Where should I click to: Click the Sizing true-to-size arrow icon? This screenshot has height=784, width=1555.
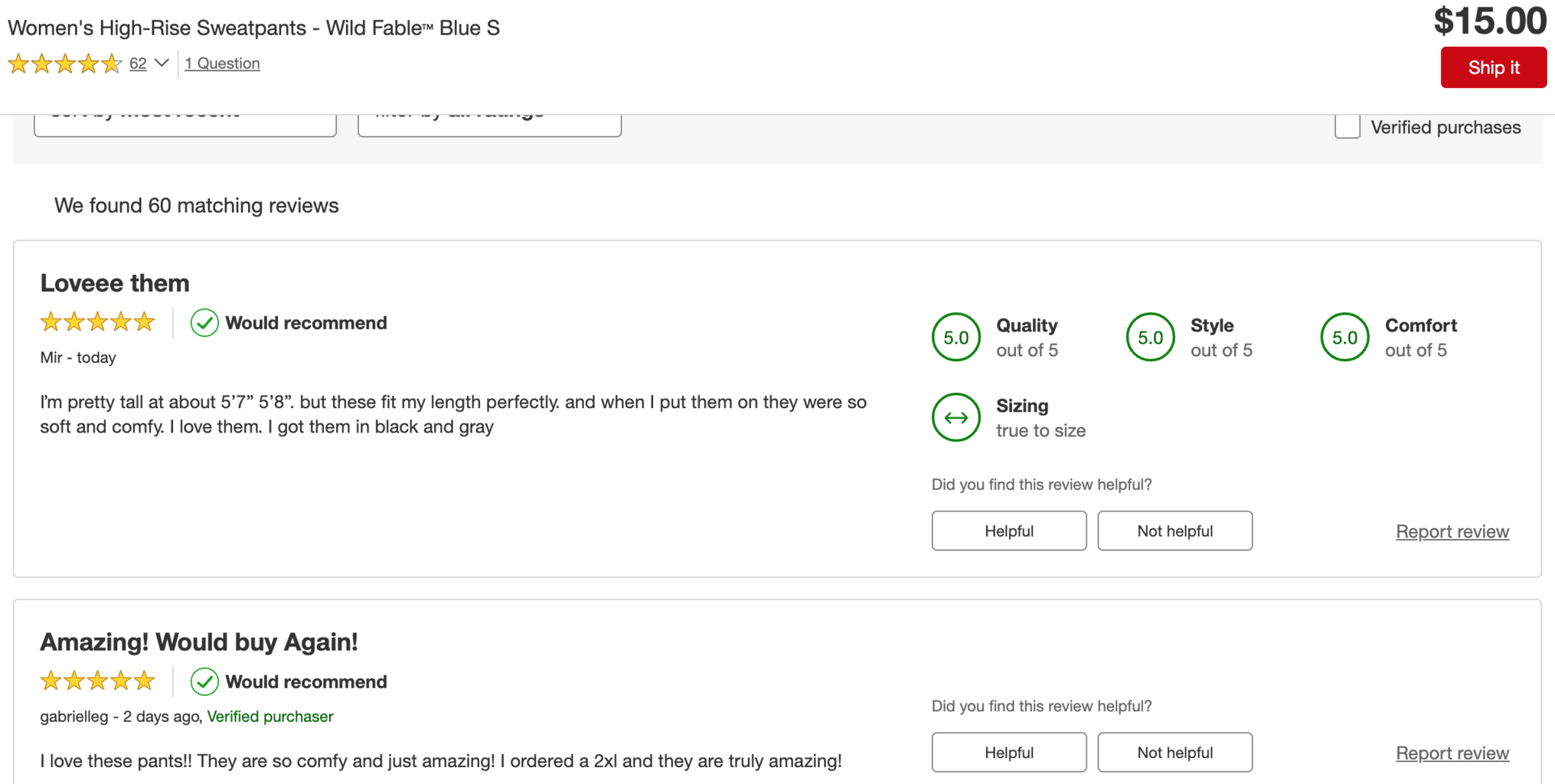(956, 417)
